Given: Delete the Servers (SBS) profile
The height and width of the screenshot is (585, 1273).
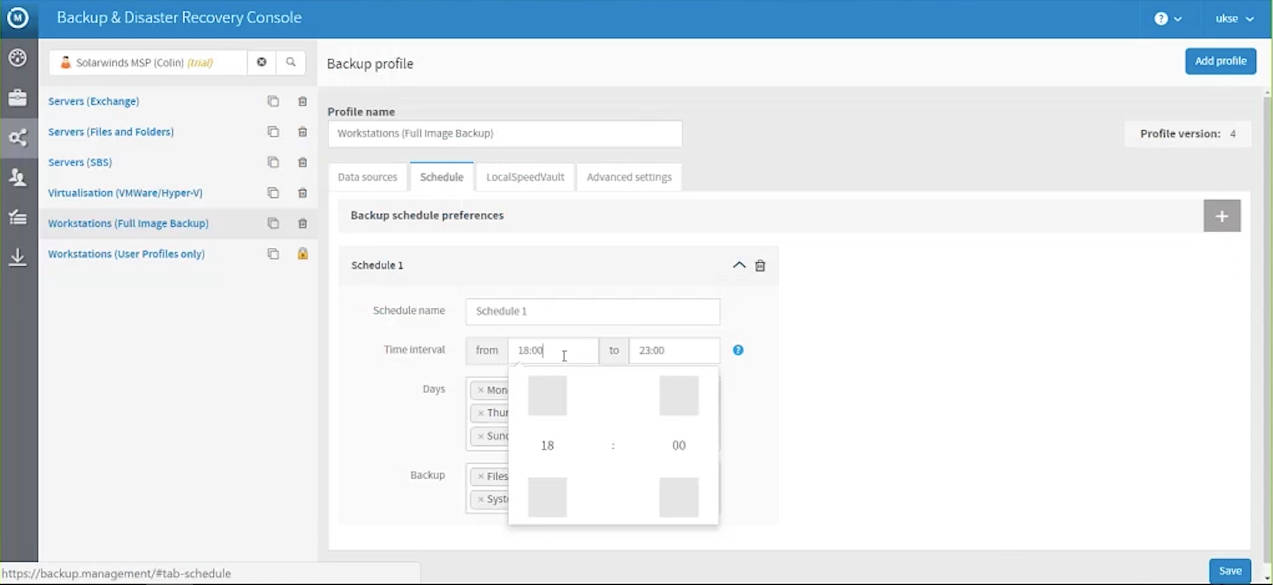Looking at the screenshot, I should pyautogui.click(x=302, y=162).
